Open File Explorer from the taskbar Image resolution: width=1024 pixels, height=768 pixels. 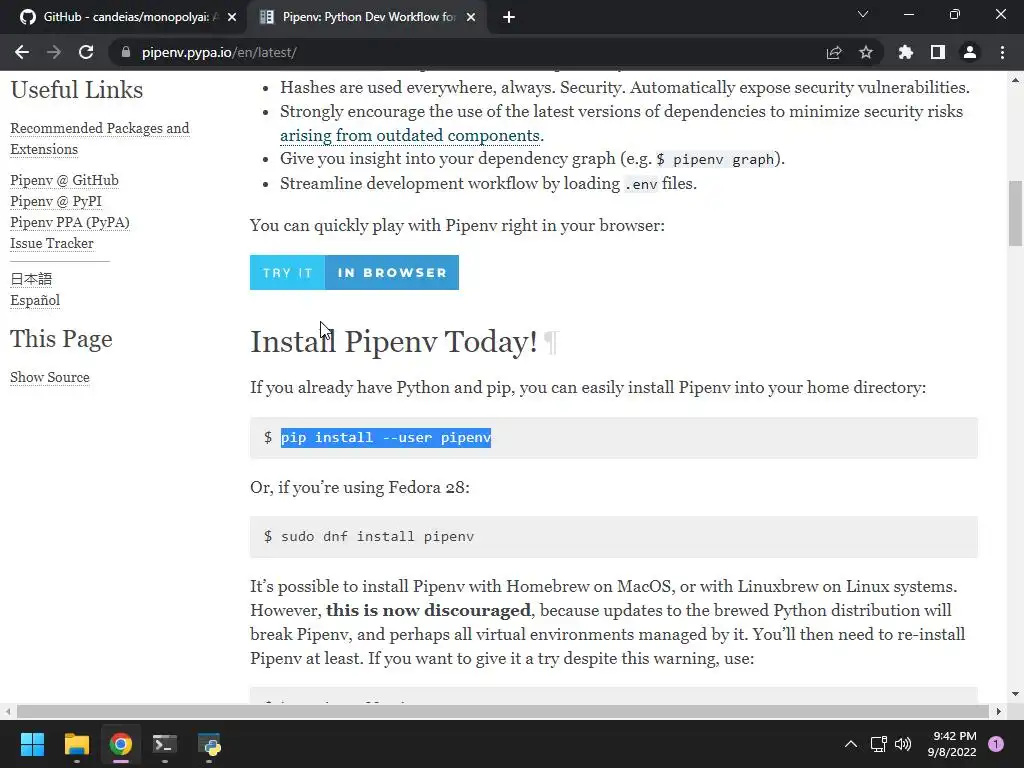click(x=76, y=744)
